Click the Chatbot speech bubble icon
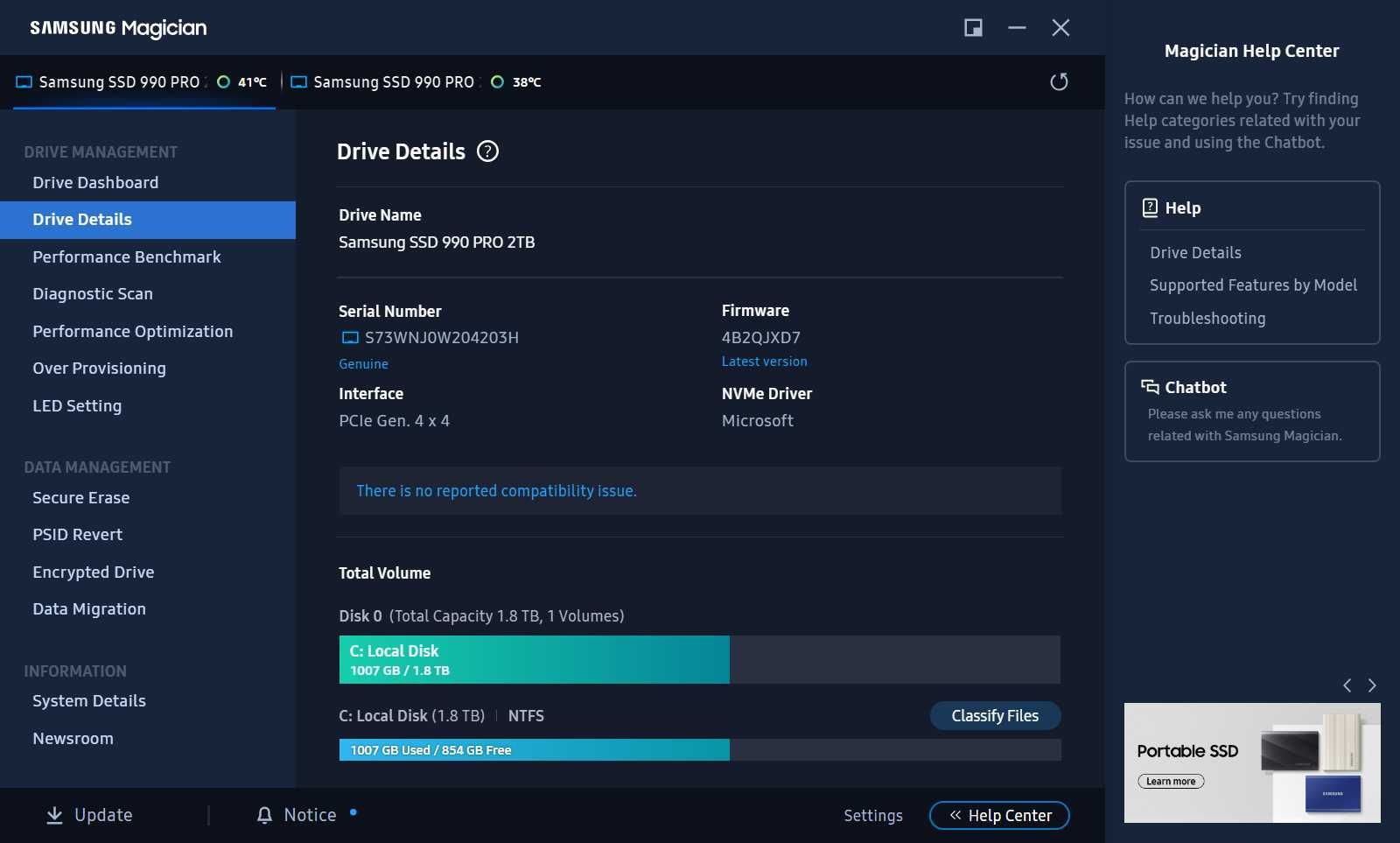This screenshot has width=1400, height=843. [1150, 387]
